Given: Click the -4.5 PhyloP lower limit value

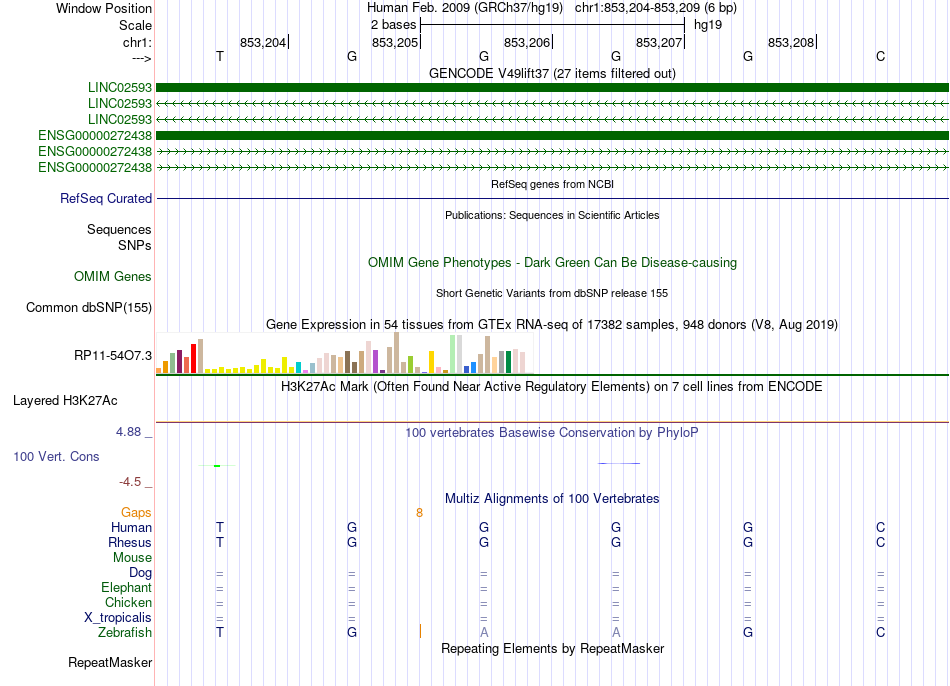Looking at the screenshot, I should tap(130, 482).
